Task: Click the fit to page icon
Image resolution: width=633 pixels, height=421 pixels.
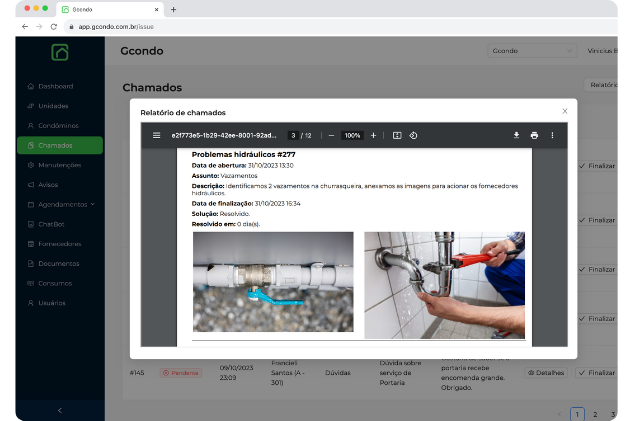Action: pyautogui.click(x=397, y=135)
